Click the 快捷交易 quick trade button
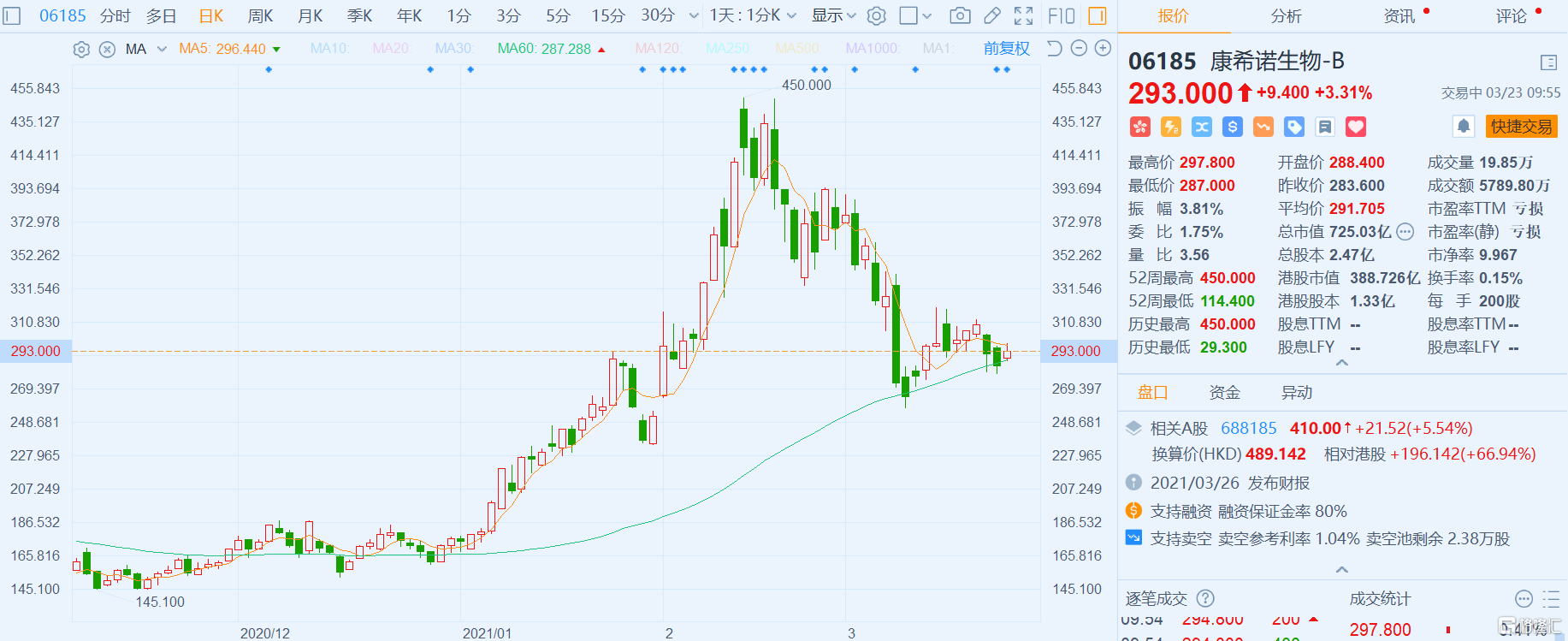1568x641 pixels. 1521,127
